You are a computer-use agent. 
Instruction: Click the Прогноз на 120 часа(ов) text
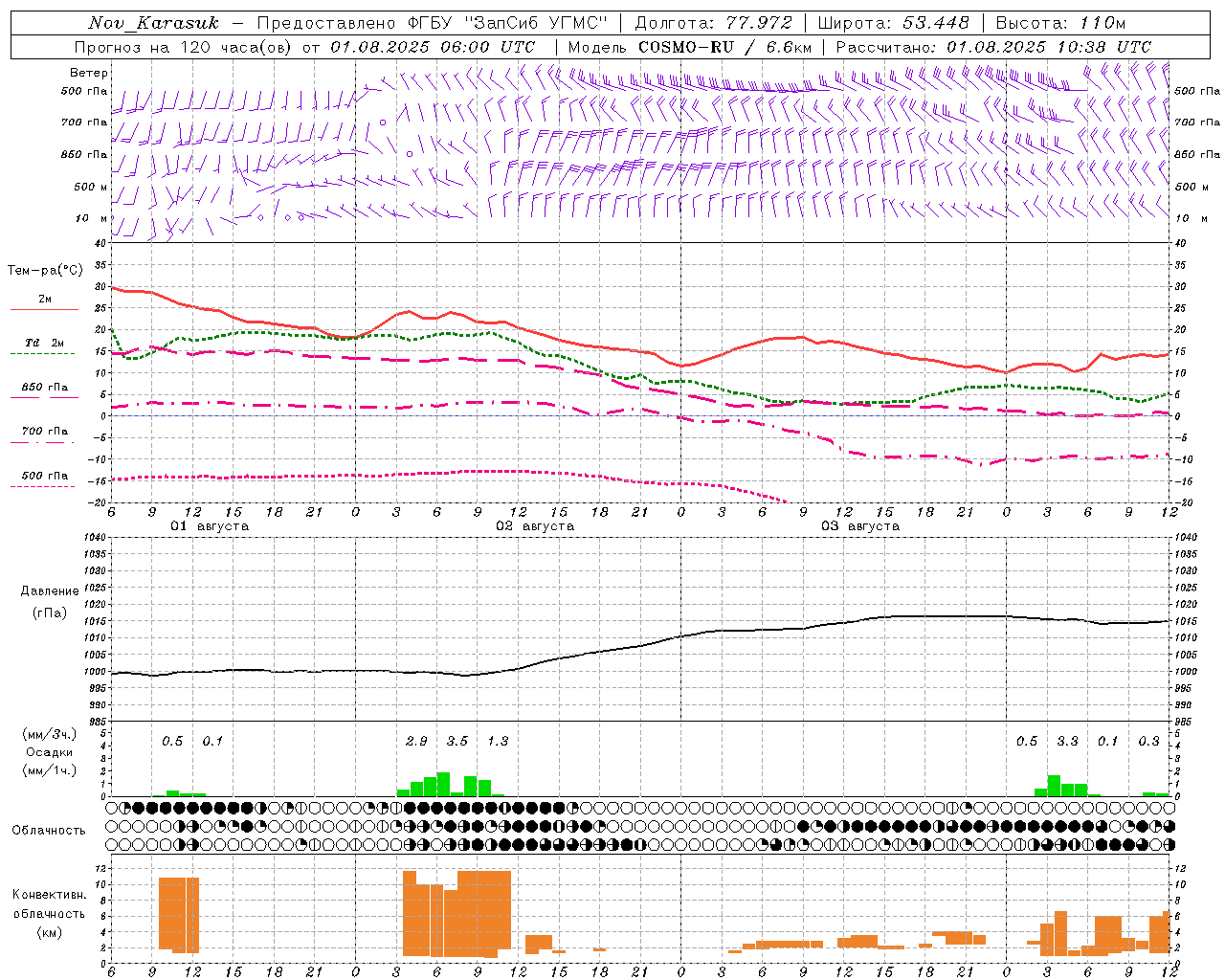click(x=184, y=47)
